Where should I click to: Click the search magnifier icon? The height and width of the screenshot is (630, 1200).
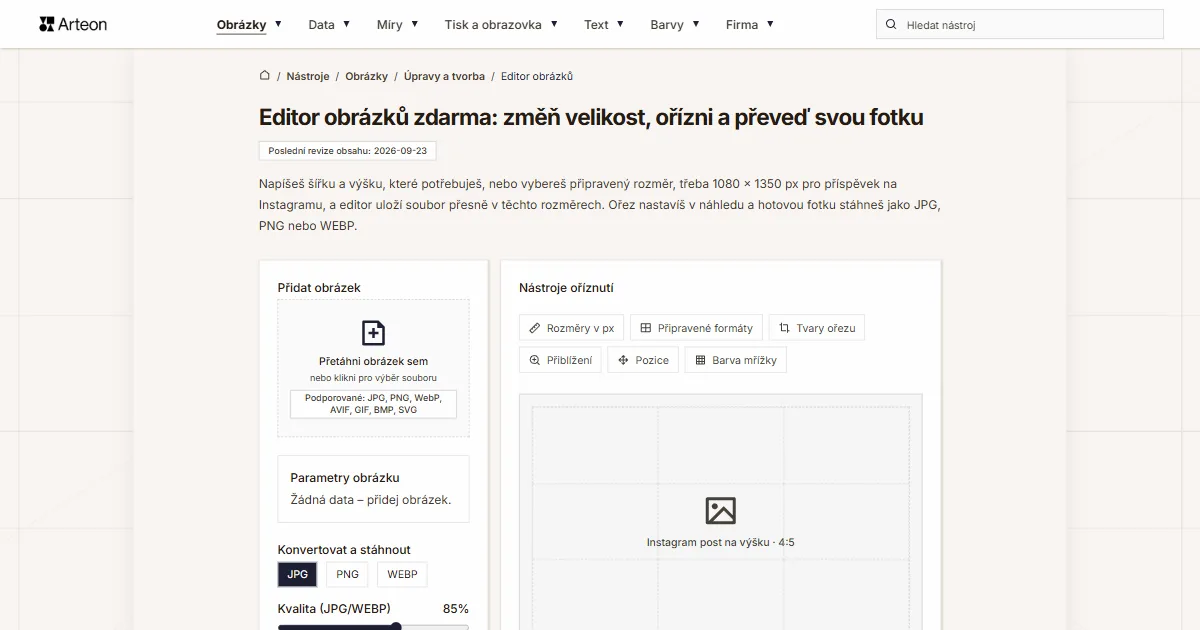click(891, 24)
